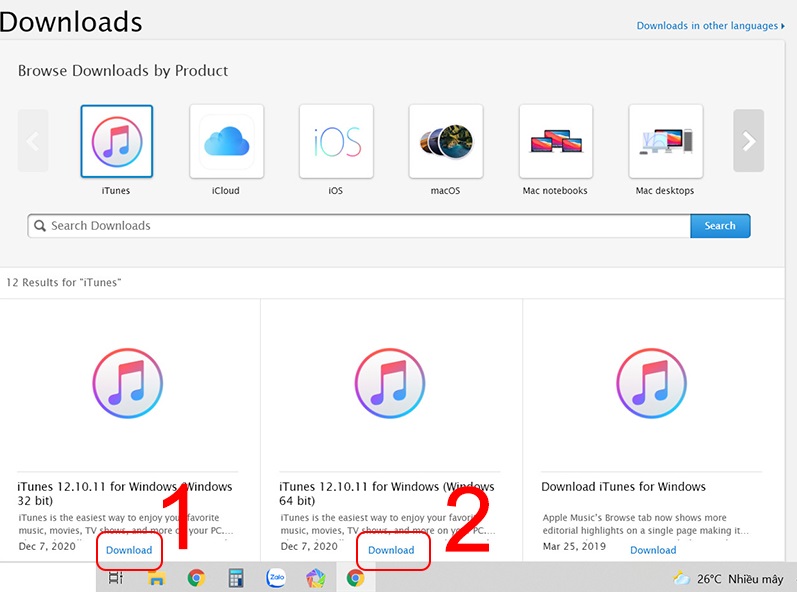Open Downloads in other languages dropdown
Viewport: 797px width, 592px height.
[x=710, y=26]
